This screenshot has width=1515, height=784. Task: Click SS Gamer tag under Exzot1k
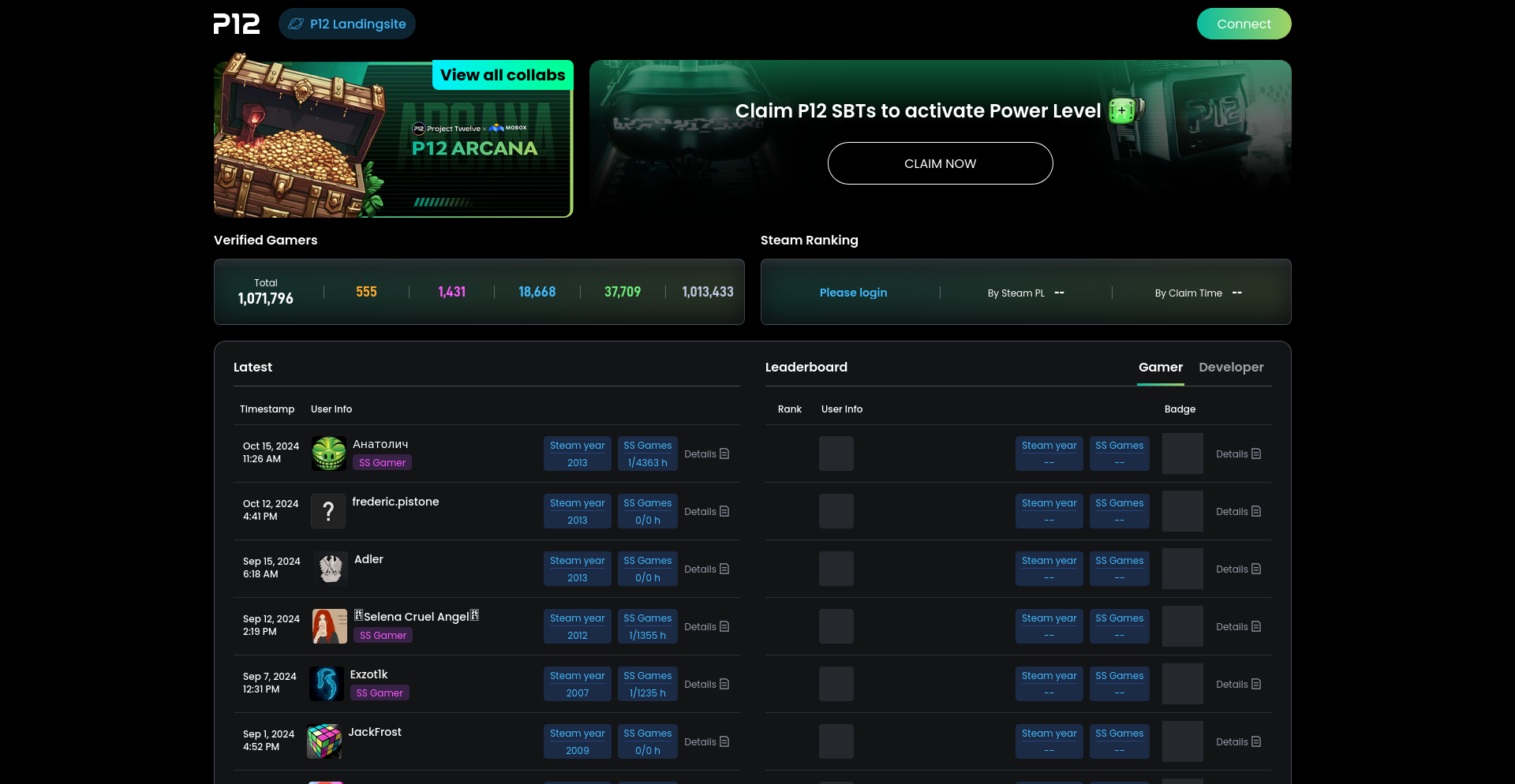tap(380, 693)
